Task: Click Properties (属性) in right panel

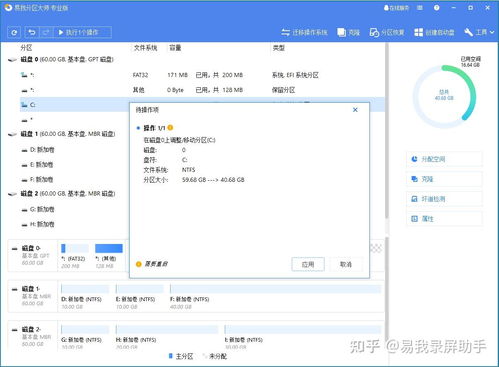Action: (x=444, y=219)
